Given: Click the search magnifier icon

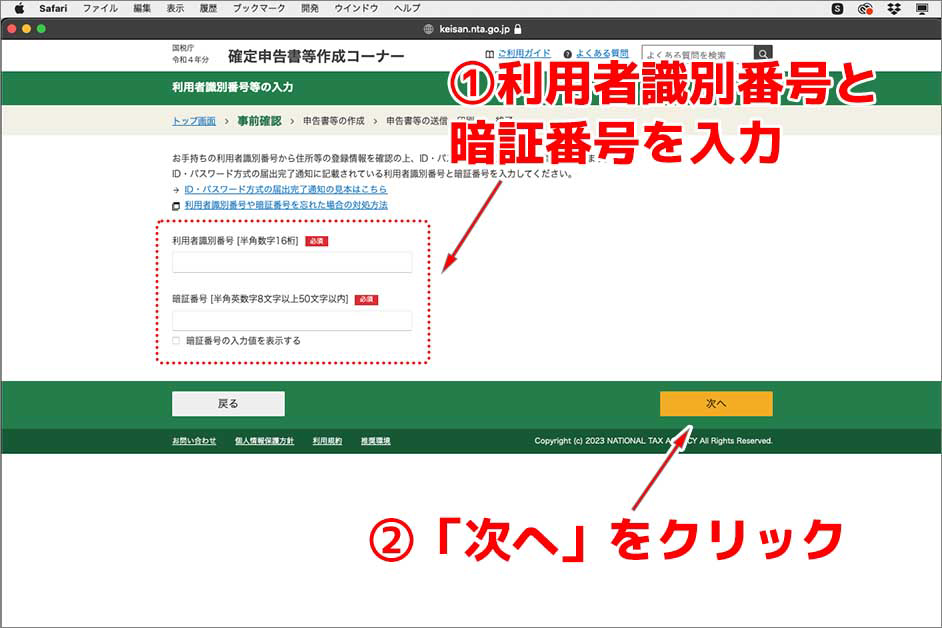Looking at the screenshot, I should coord(763,52).
